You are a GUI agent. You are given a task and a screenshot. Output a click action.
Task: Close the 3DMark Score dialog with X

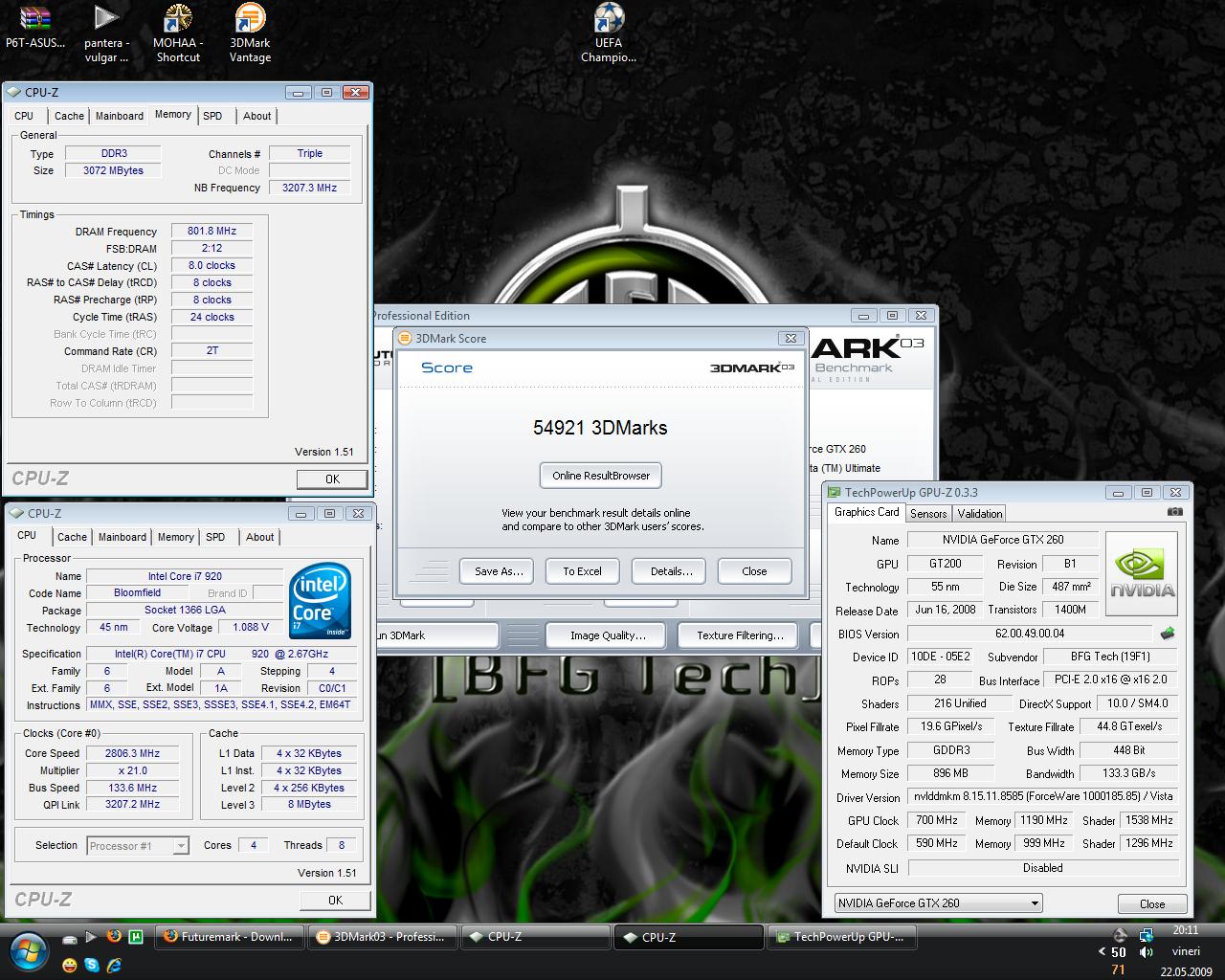coord(791,338)
